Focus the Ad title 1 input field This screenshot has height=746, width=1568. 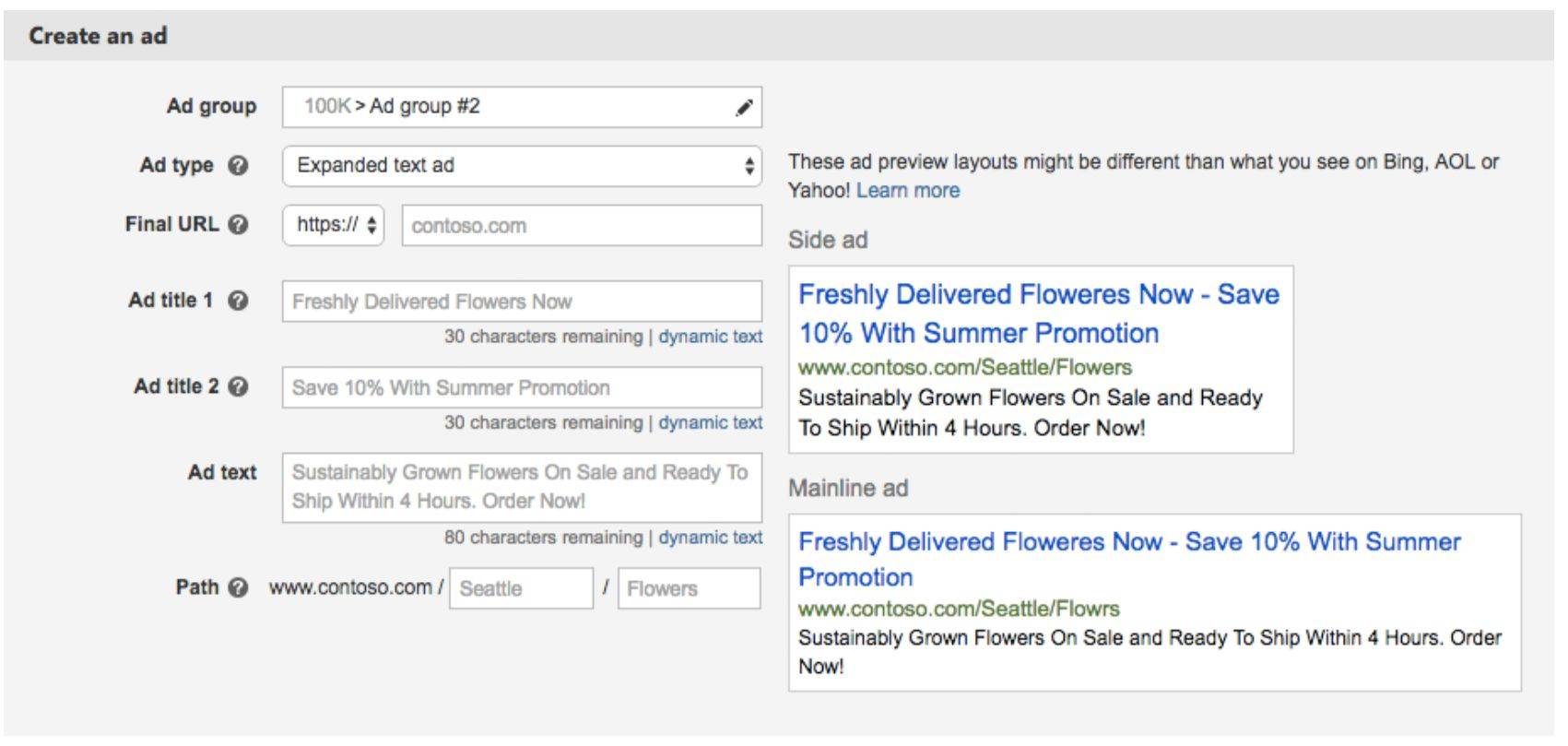point(522,302)
